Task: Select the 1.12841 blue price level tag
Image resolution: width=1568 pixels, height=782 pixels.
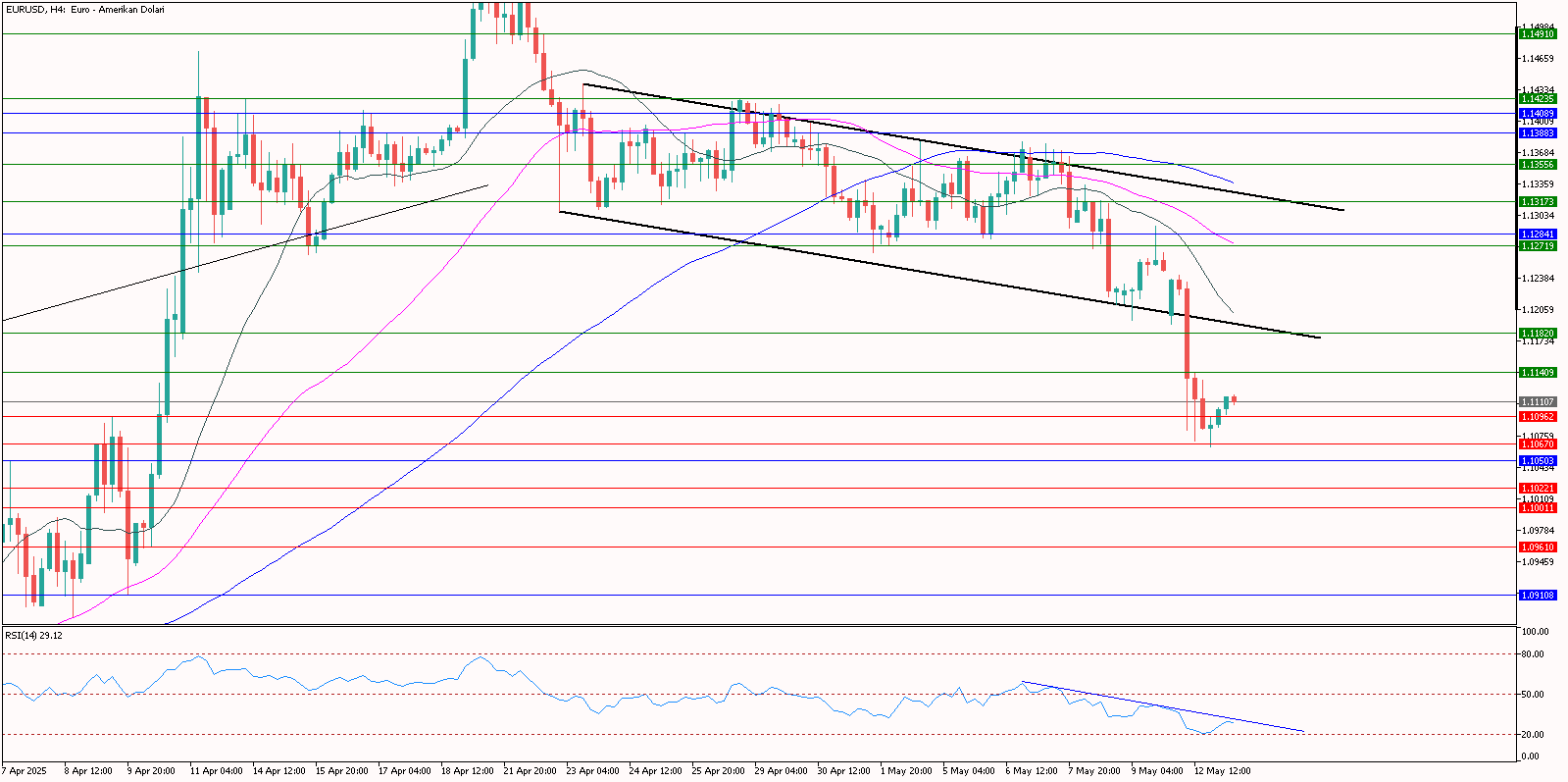Action: point(1537,235)
